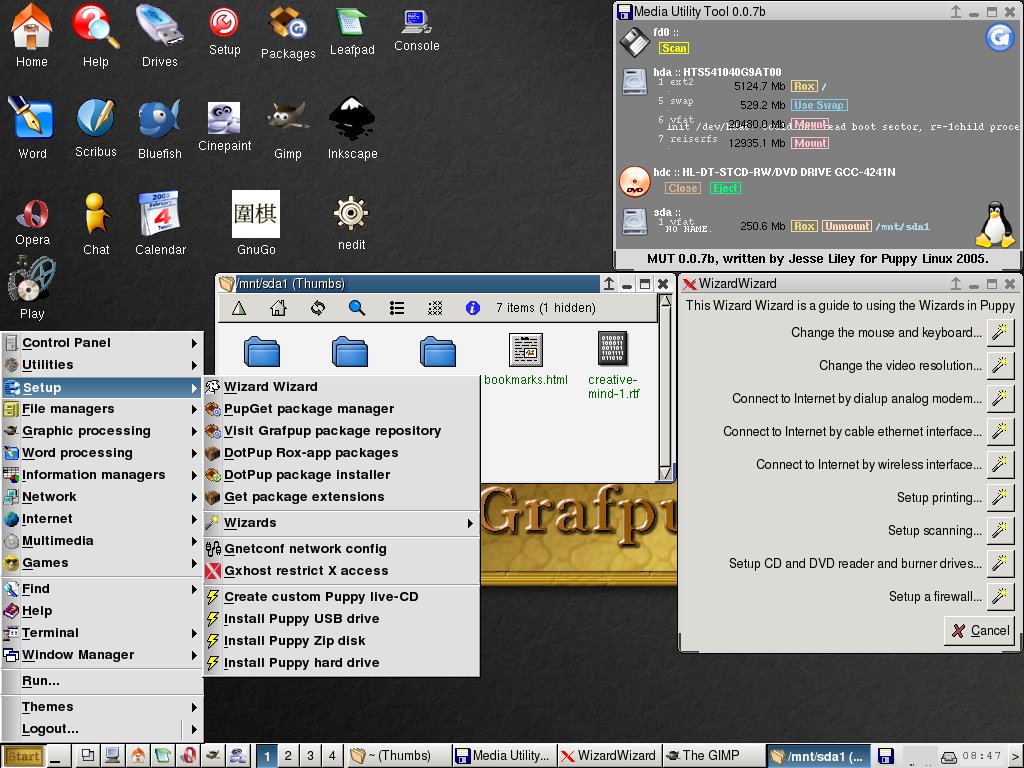This screenshot has width=1024, height=768.
Task: Switch to virtual desktop 3
Action: (310, 756)
